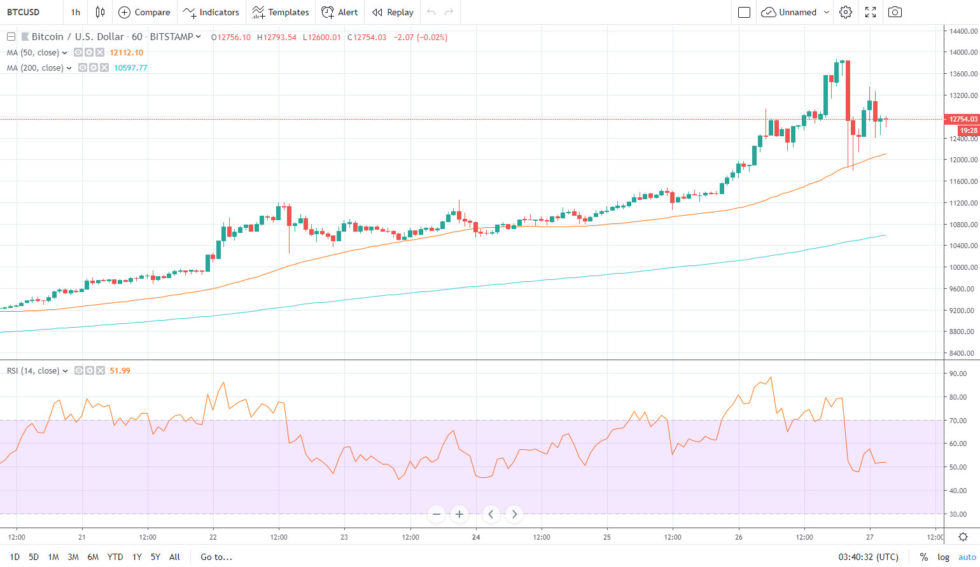980x567 pixels.
Task: Zoom in chart with plus button
Action: click(459, 514)
